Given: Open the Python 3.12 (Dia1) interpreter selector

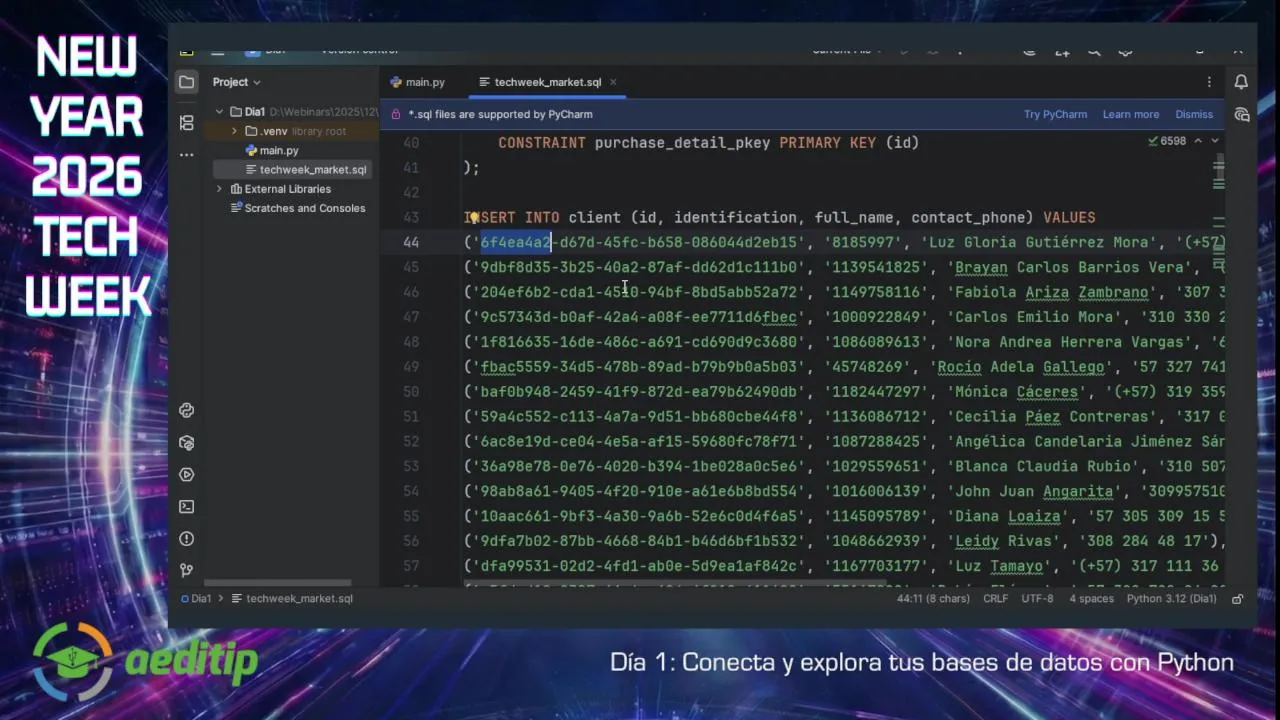Looking at the screenshot, I should click(1171, 599).
